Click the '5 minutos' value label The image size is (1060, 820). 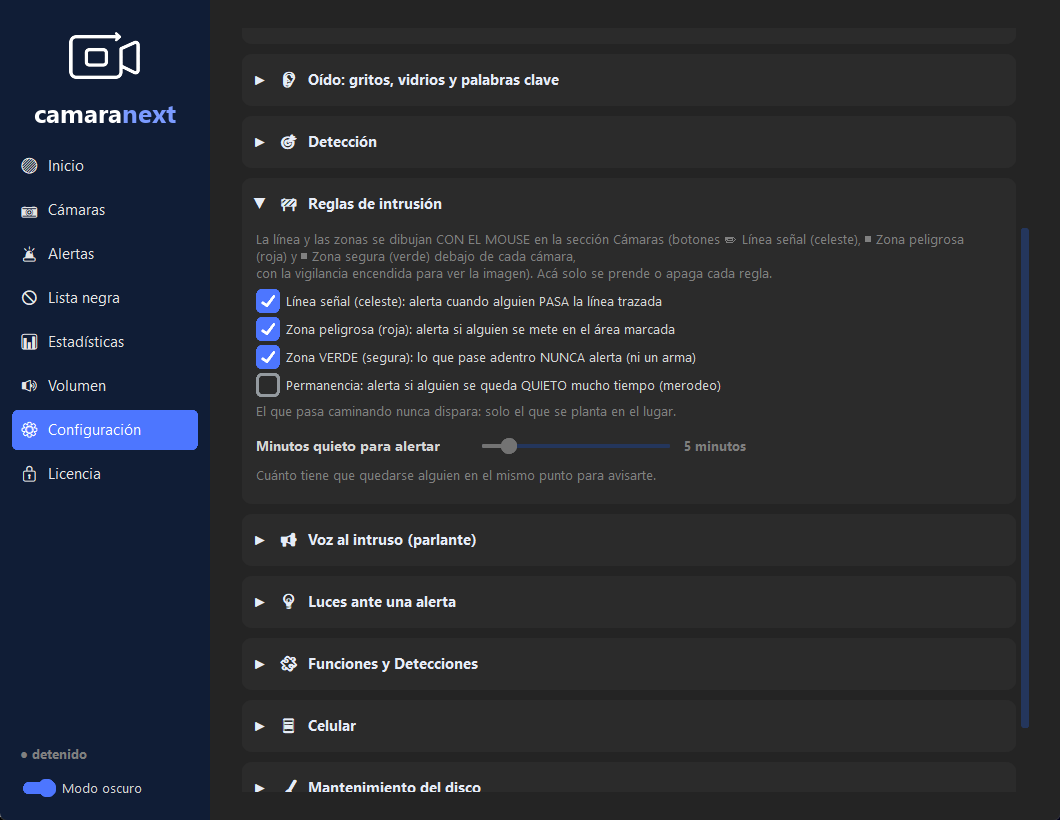point(715,446)
